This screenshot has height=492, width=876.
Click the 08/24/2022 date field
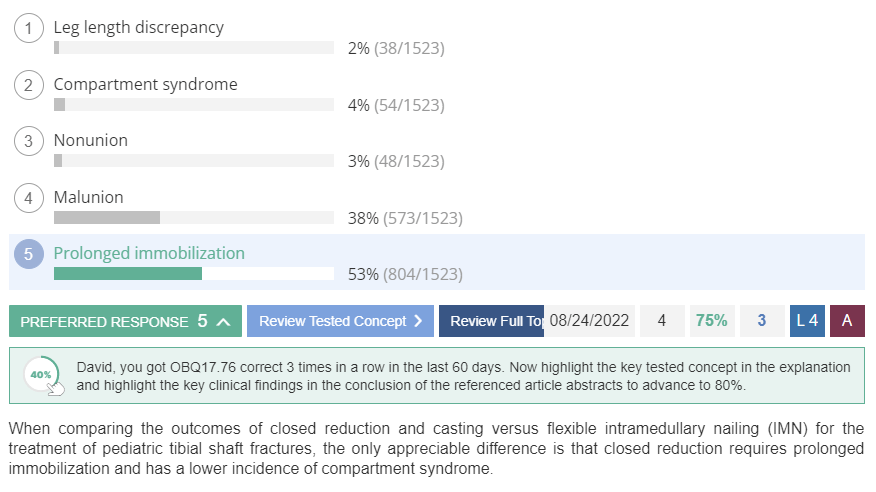[x=589, y=321]
